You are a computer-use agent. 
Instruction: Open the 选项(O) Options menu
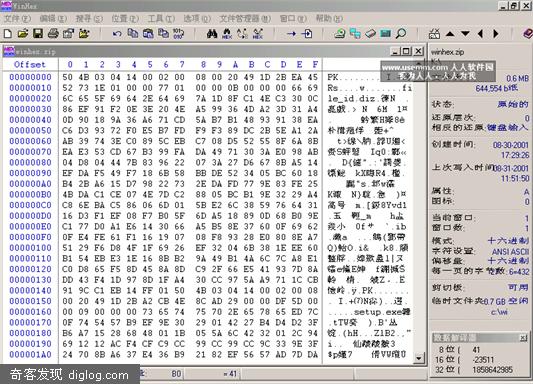pyautogui.click(x=197, y=18)
